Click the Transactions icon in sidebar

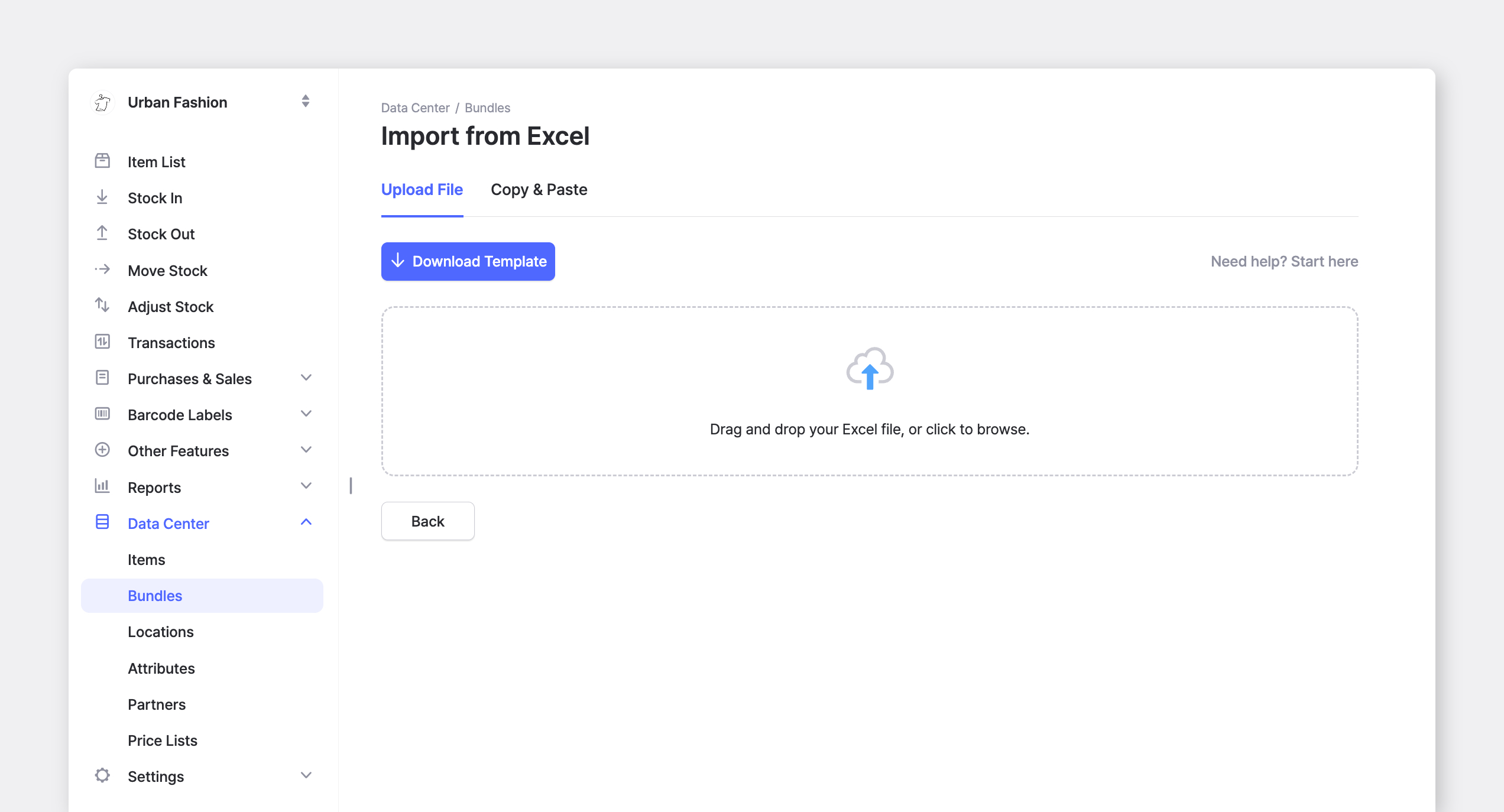tap(102, 342)
